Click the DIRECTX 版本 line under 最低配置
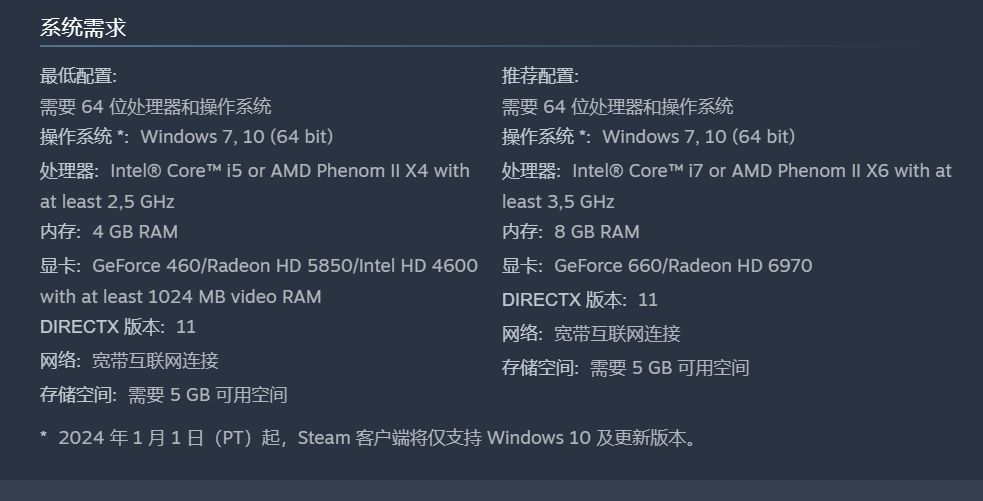 (x=118, y=327)
